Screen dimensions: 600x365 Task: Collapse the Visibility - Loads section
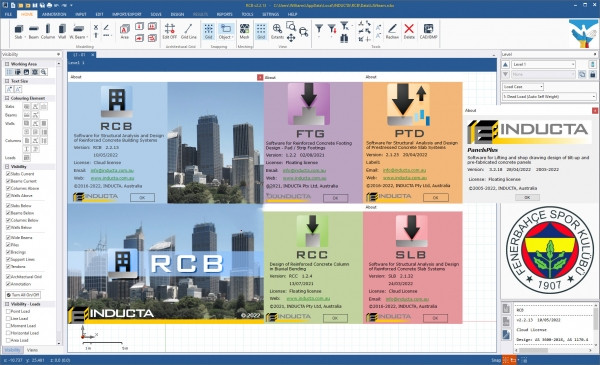point(7,304)
